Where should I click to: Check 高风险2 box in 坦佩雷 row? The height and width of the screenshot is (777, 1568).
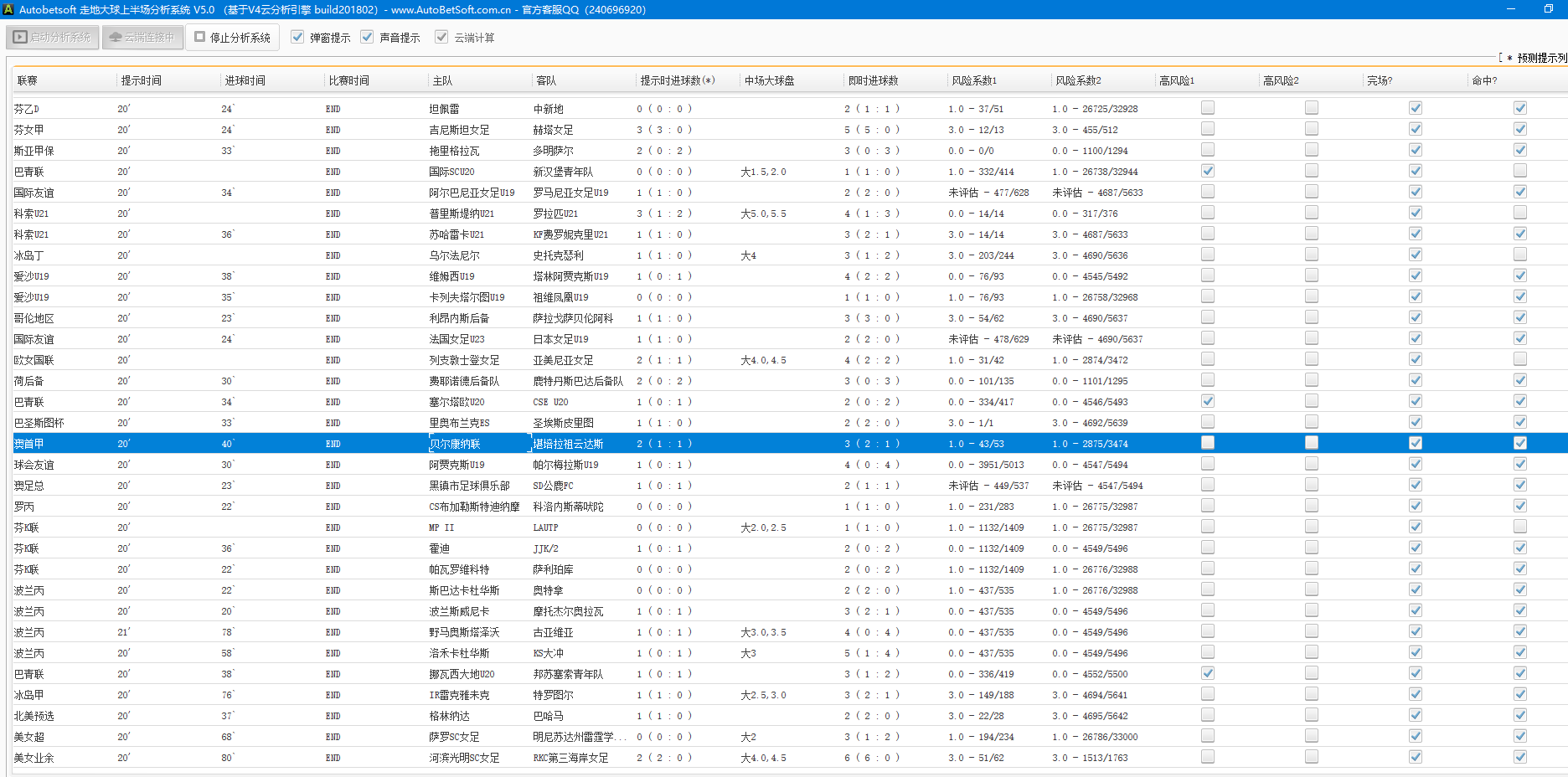click(1312, 108)
